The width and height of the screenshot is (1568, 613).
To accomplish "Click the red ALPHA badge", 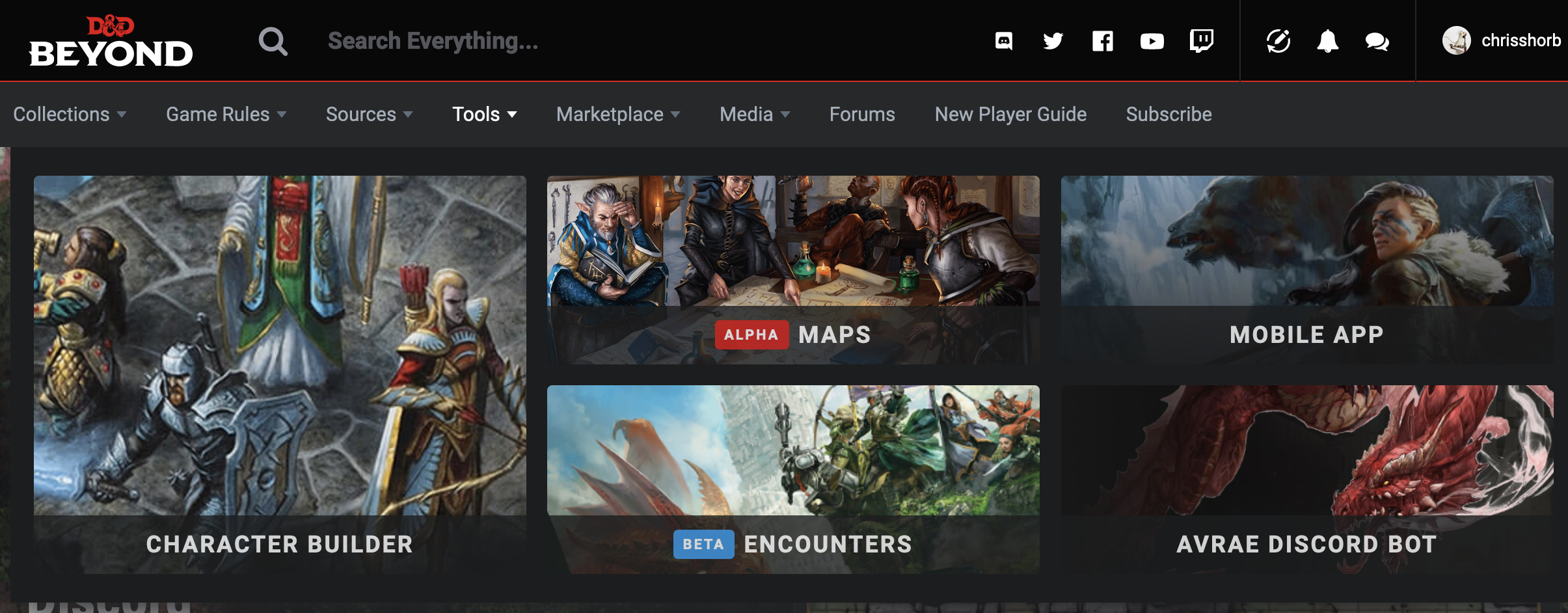I will pos(751,335).
